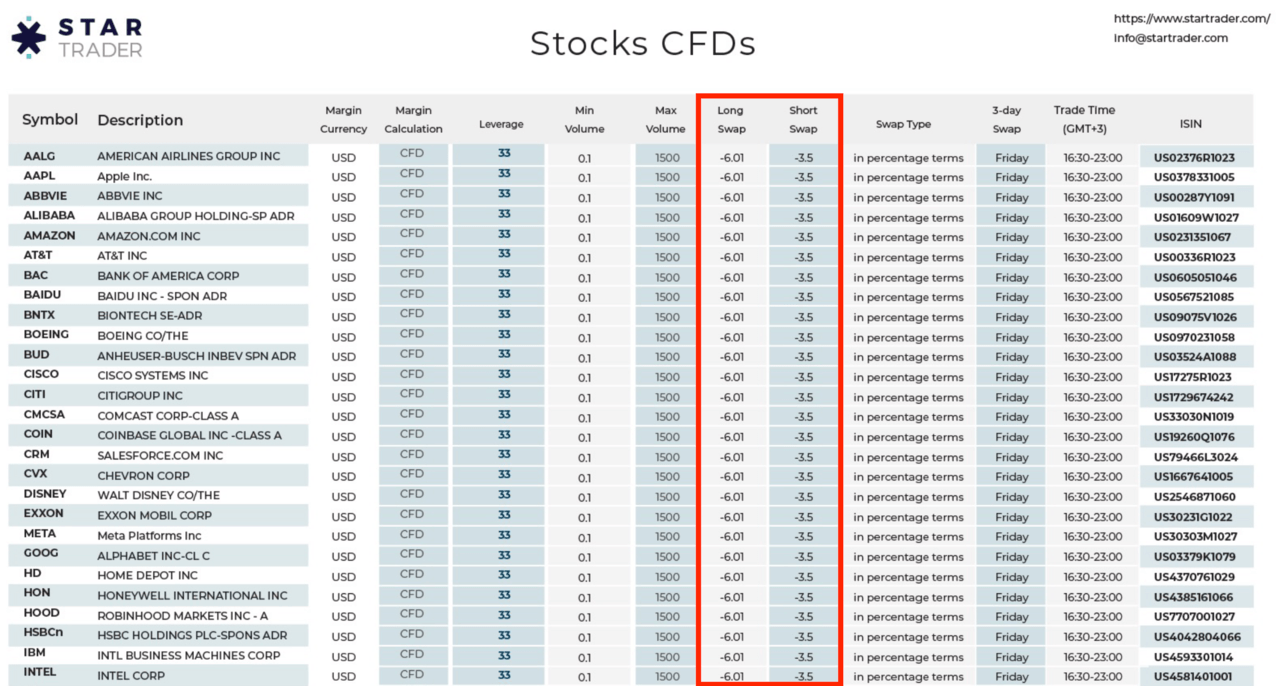Screen dimensions: 1280x686
Task: Select the Long Swap column header
Action: point(731,119)
